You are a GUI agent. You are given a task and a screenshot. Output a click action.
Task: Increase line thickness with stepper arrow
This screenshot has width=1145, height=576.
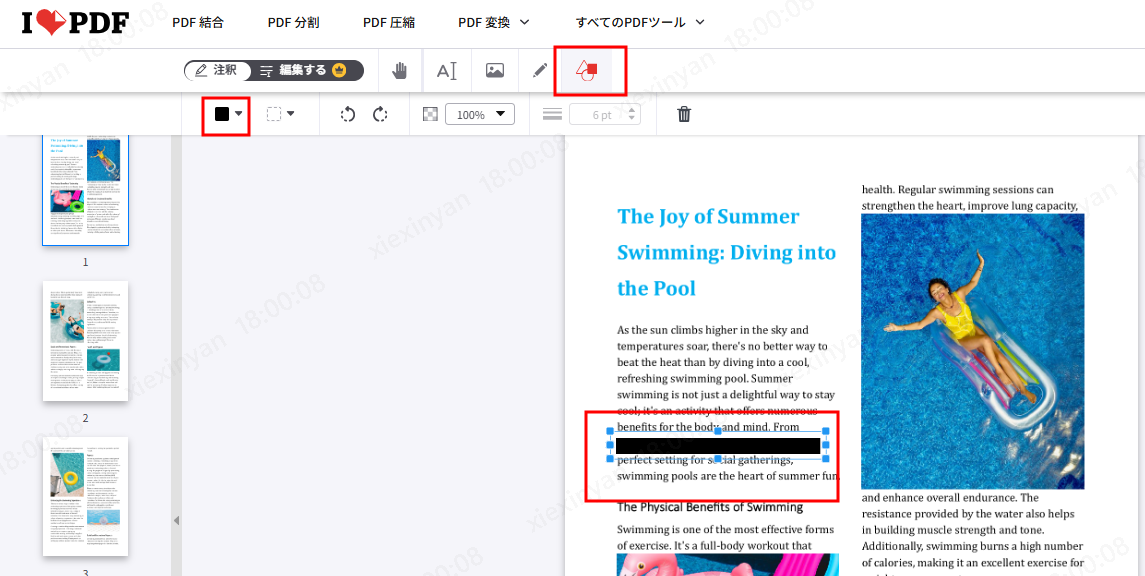pos(633,110)
